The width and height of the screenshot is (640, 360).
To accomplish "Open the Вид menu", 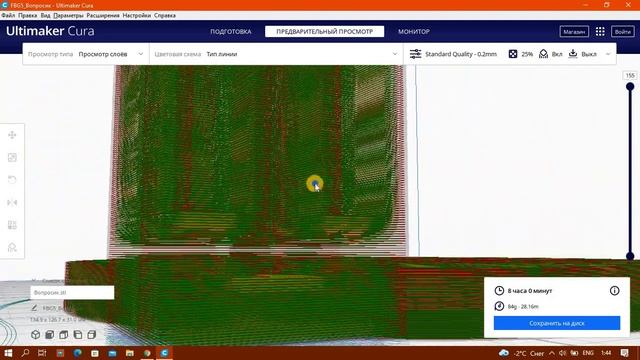I will tap(45, 16).
